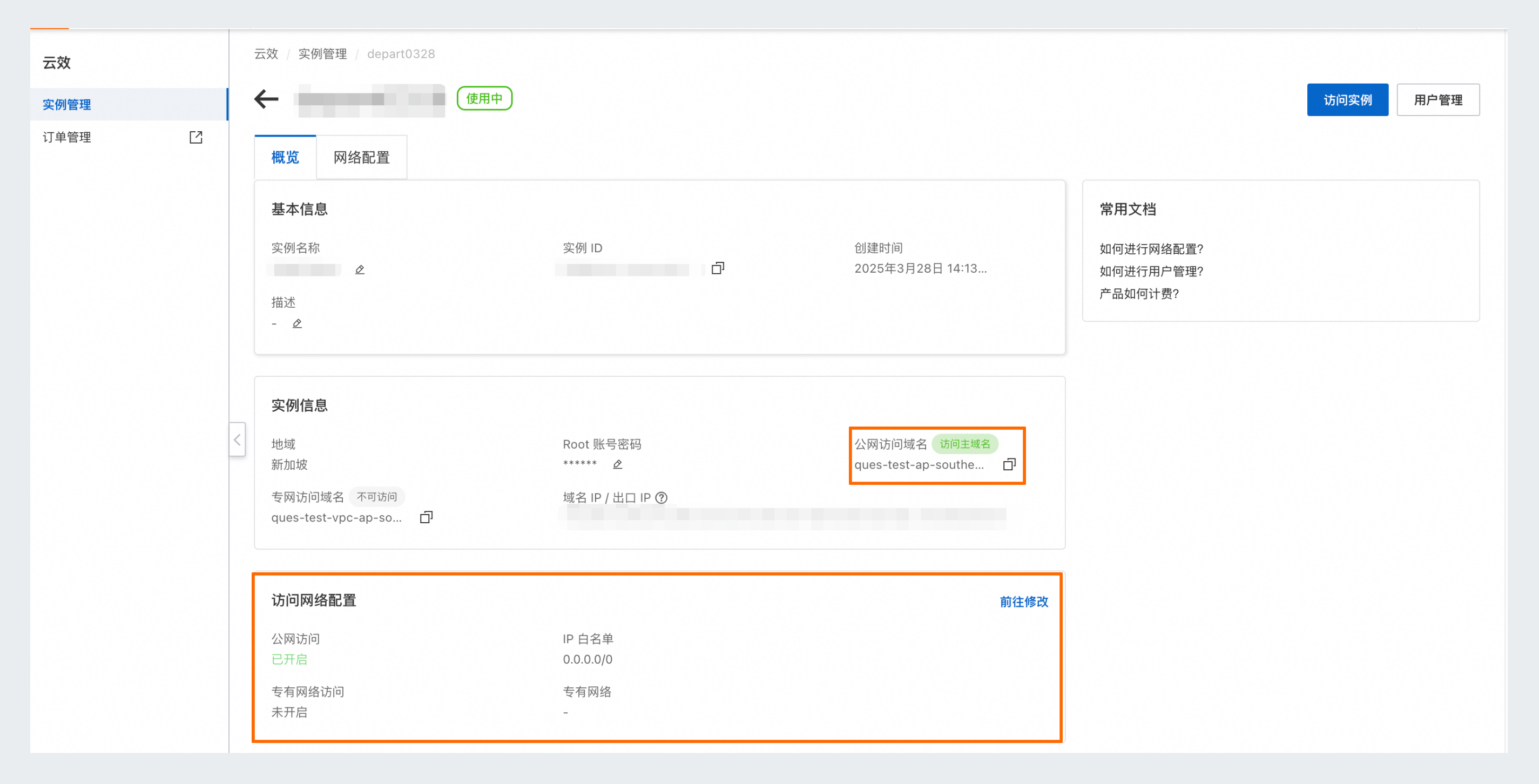Viewport: 1539px width, 784px height.
Task: Switch to the 网络配置 tab
Action: 361,157
